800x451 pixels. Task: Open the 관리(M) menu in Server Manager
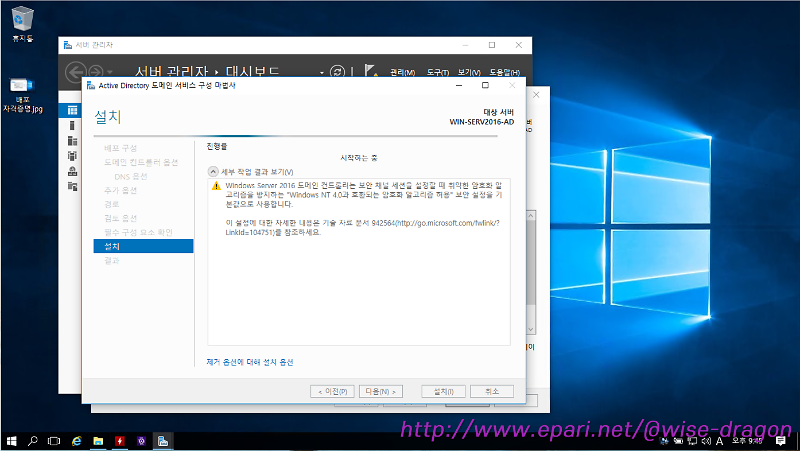click(403, 73)
